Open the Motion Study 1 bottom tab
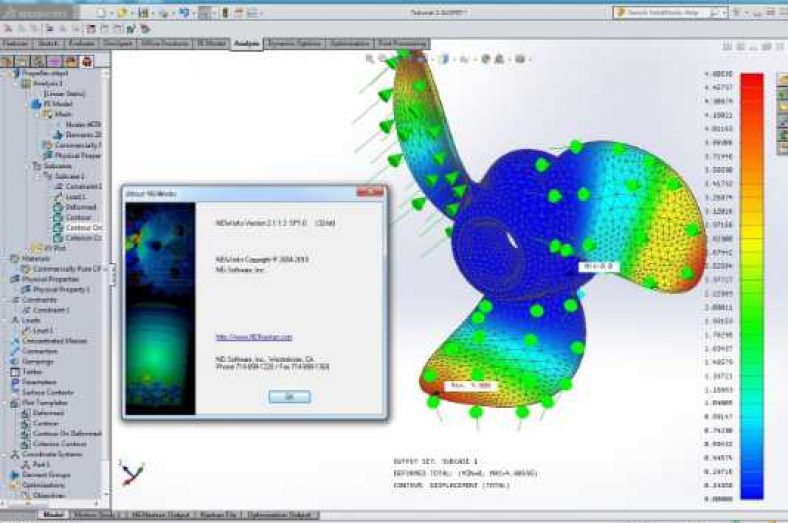This screenshot has height=523, width=788. pyautogui.click(x=97, y=515)
